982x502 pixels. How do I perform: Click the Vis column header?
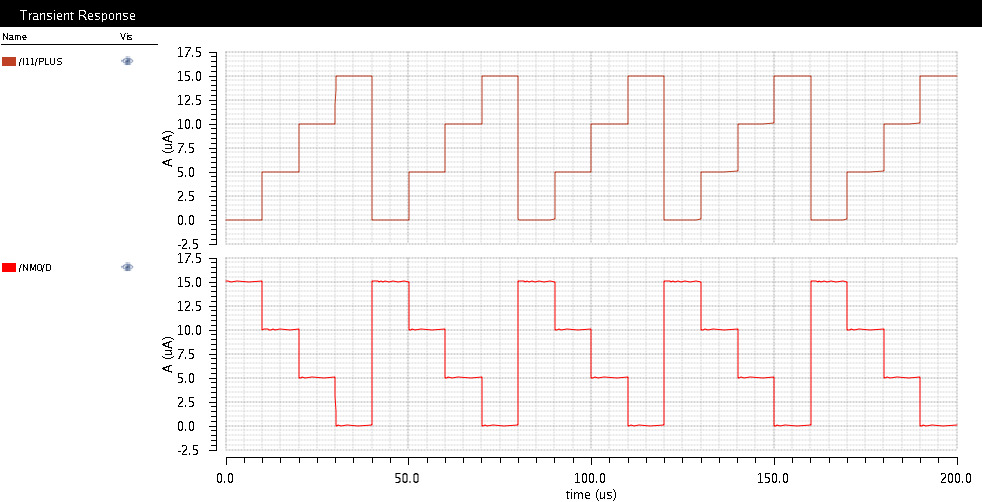(x=126, y=37)
